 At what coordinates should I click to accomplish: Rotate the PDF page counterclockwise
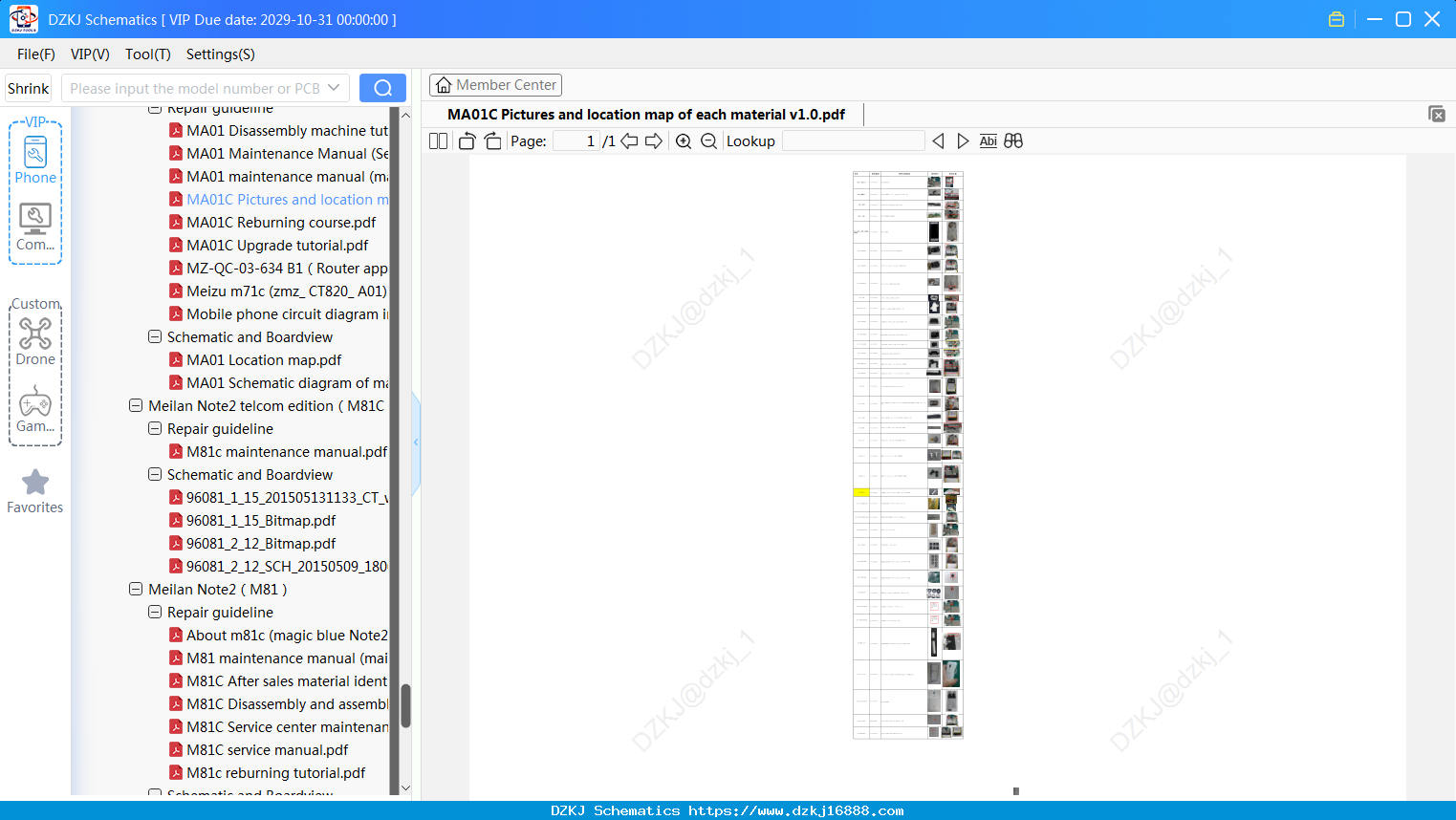tap(467, 141)
